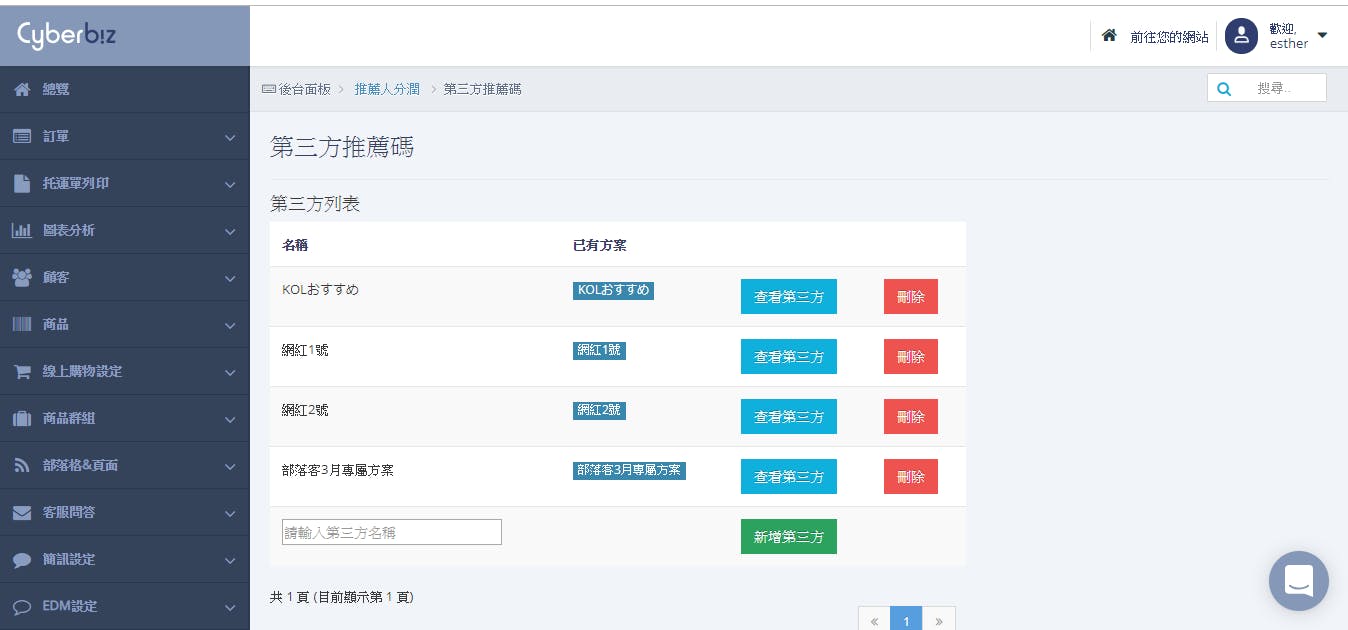Click the 名稱 column header
The width and height of the screenshot is (1348, 630).
(295, 245)
